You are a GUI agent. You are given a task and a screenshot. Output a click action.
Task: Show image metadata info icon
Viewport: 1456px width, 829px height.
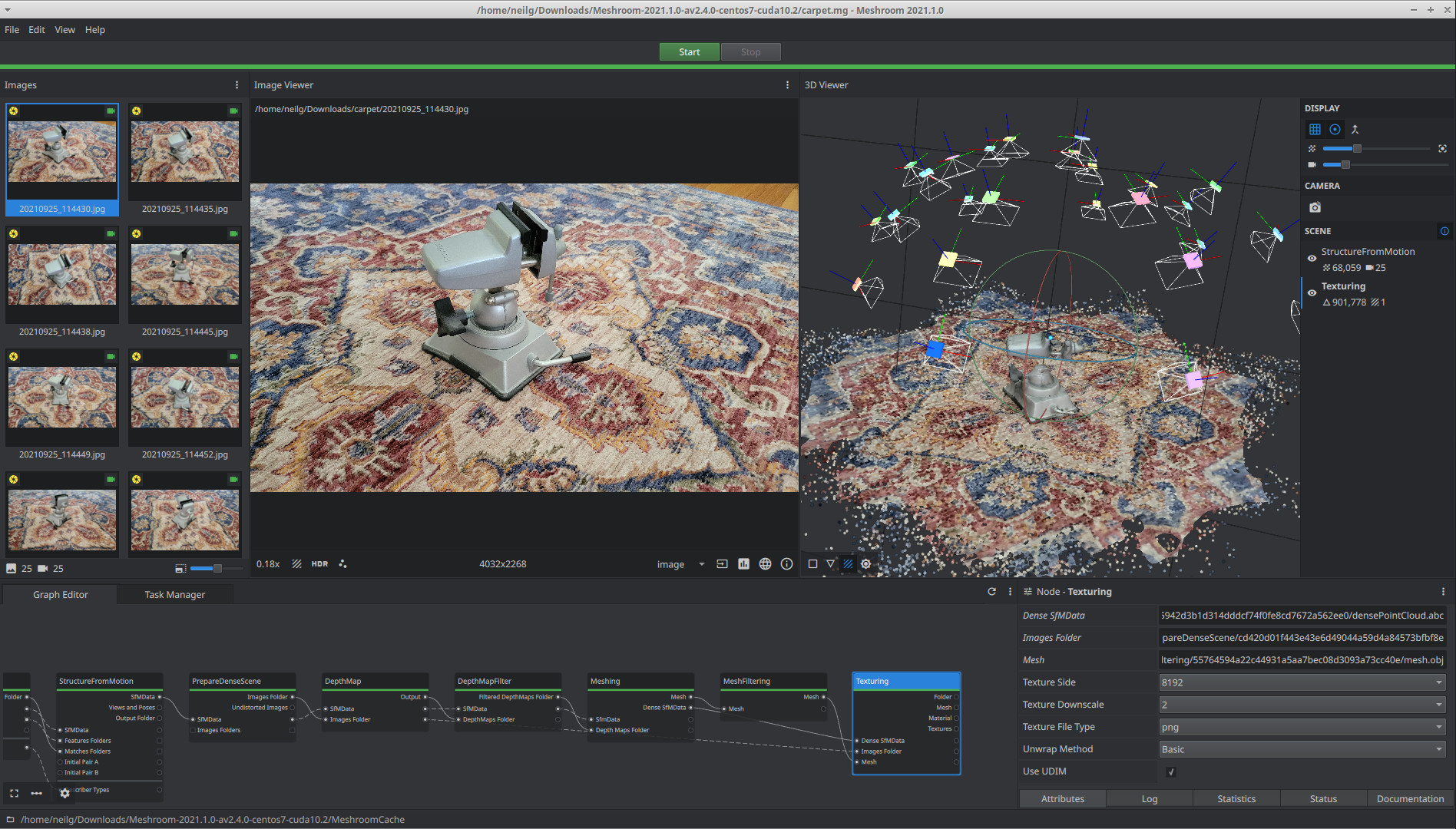click(786, 564)
